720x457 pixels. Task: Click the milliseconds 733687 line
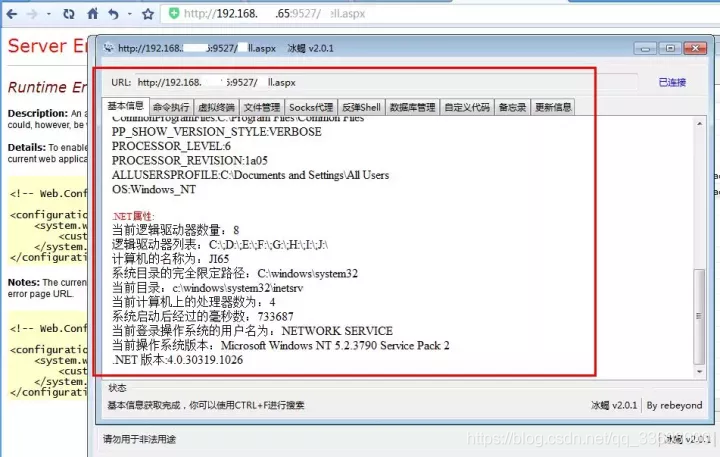point(202,317)
